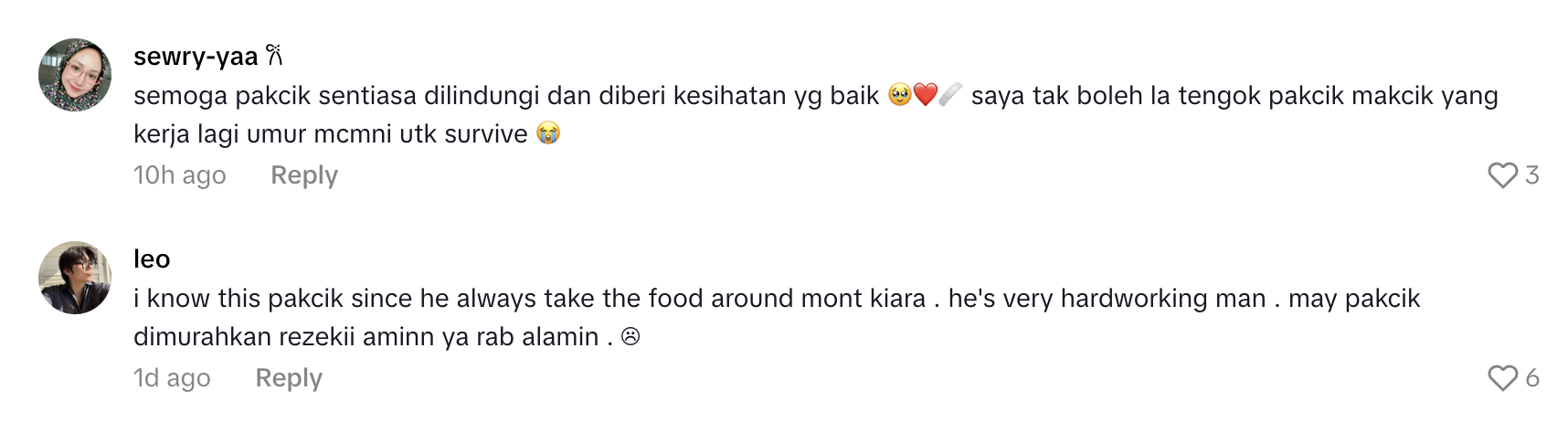This screenshot has width=1568, height=433.
Task: Like leo's comment with the heart
Action: [1502, 377]
